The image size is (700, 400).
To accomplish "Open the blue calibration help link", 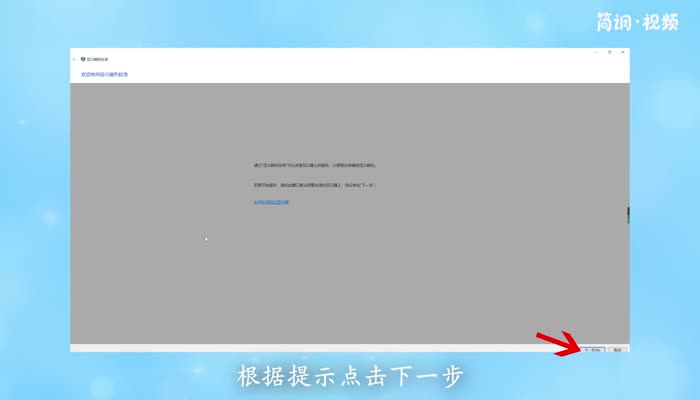I will pos(271,202).
